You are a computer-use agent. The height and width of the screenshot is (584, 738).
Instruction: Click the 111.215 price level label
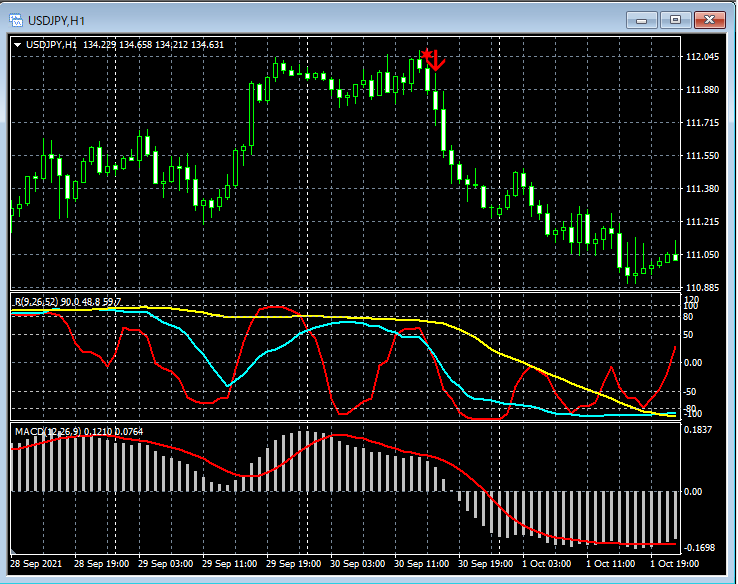[703, 222]
